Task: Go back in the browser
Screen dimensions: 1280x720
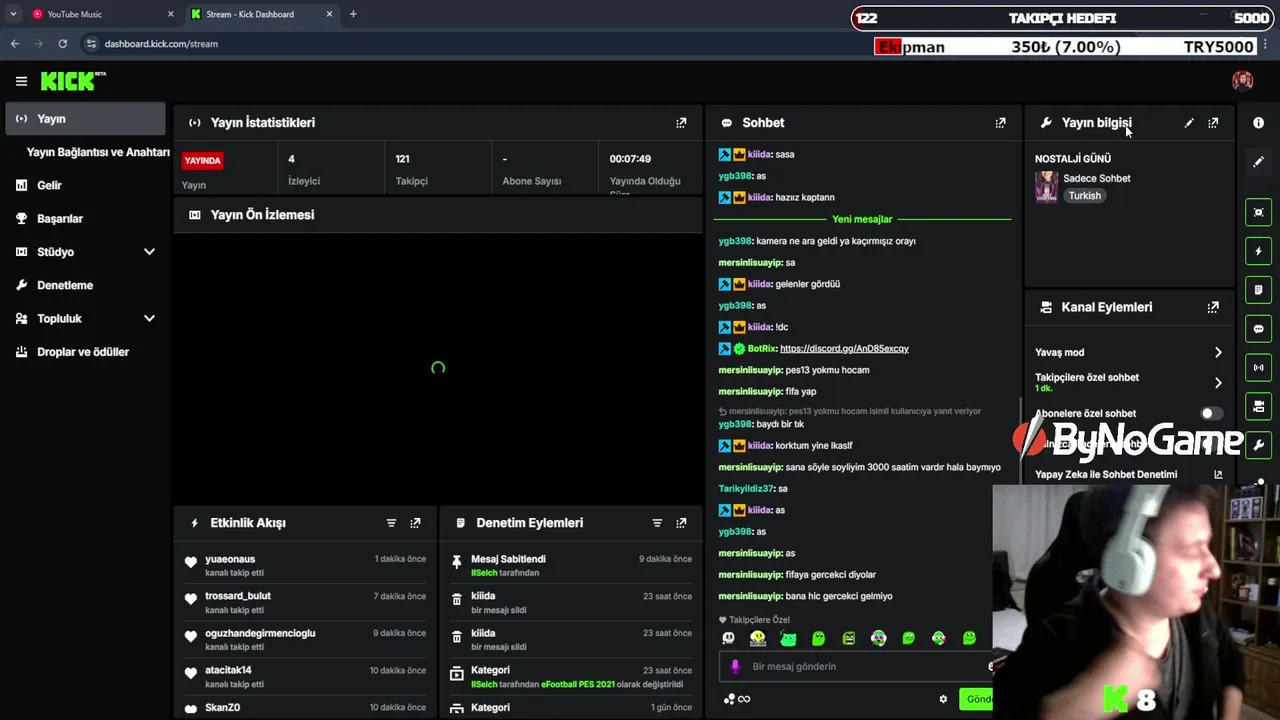Action: point(15,44)
